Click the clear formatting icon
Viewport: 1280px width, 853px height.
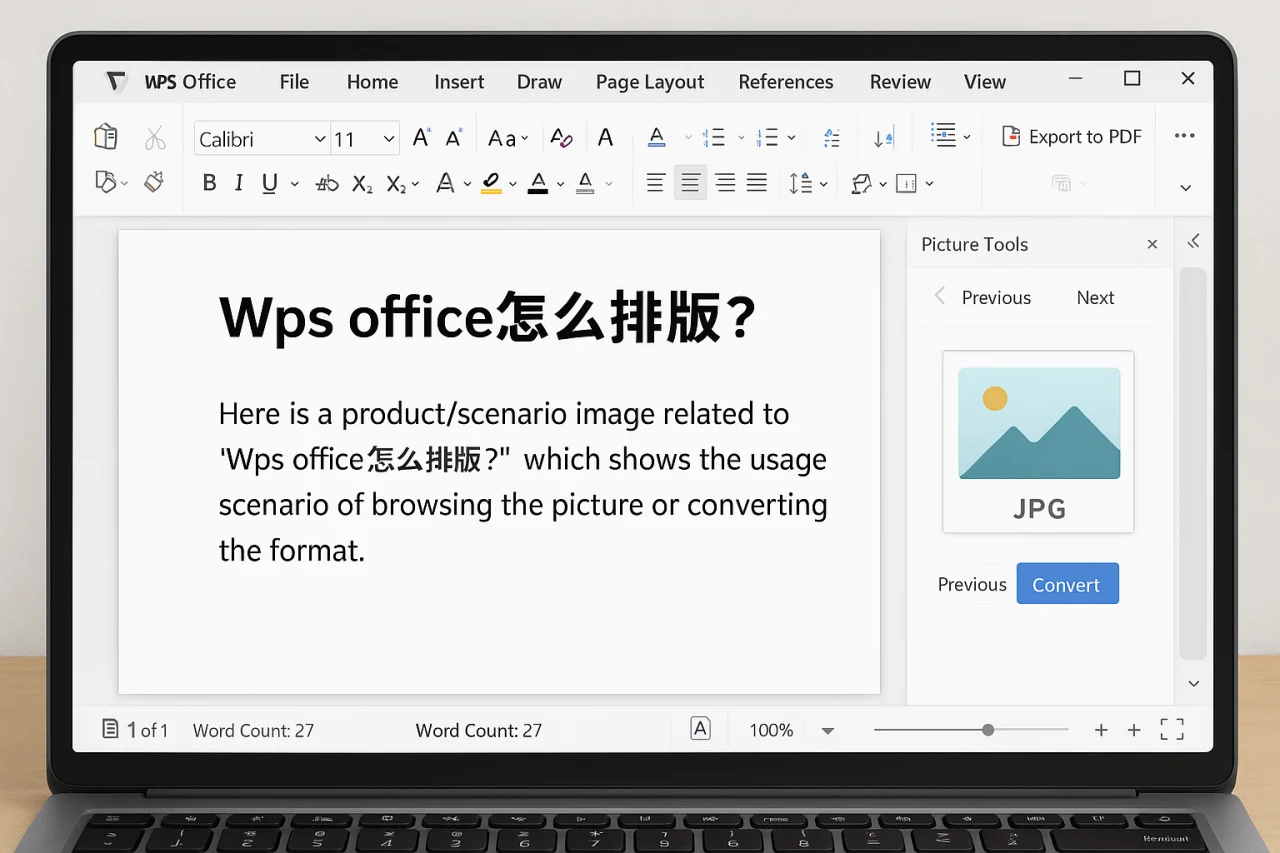click(x=562, y=137)
